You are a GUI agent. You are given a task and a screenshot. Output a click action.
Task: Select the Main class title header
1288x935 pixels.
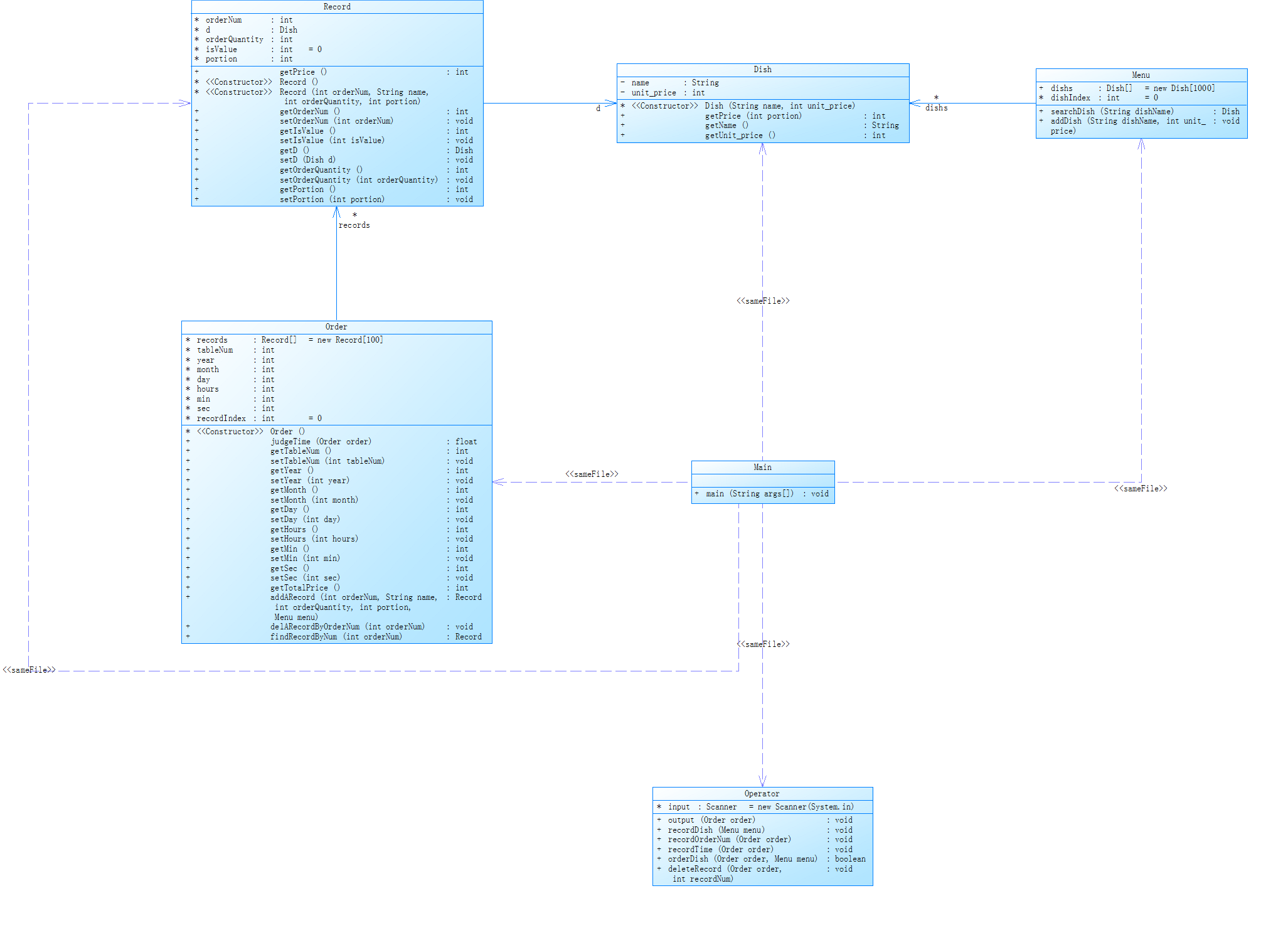tap(762, 467)
